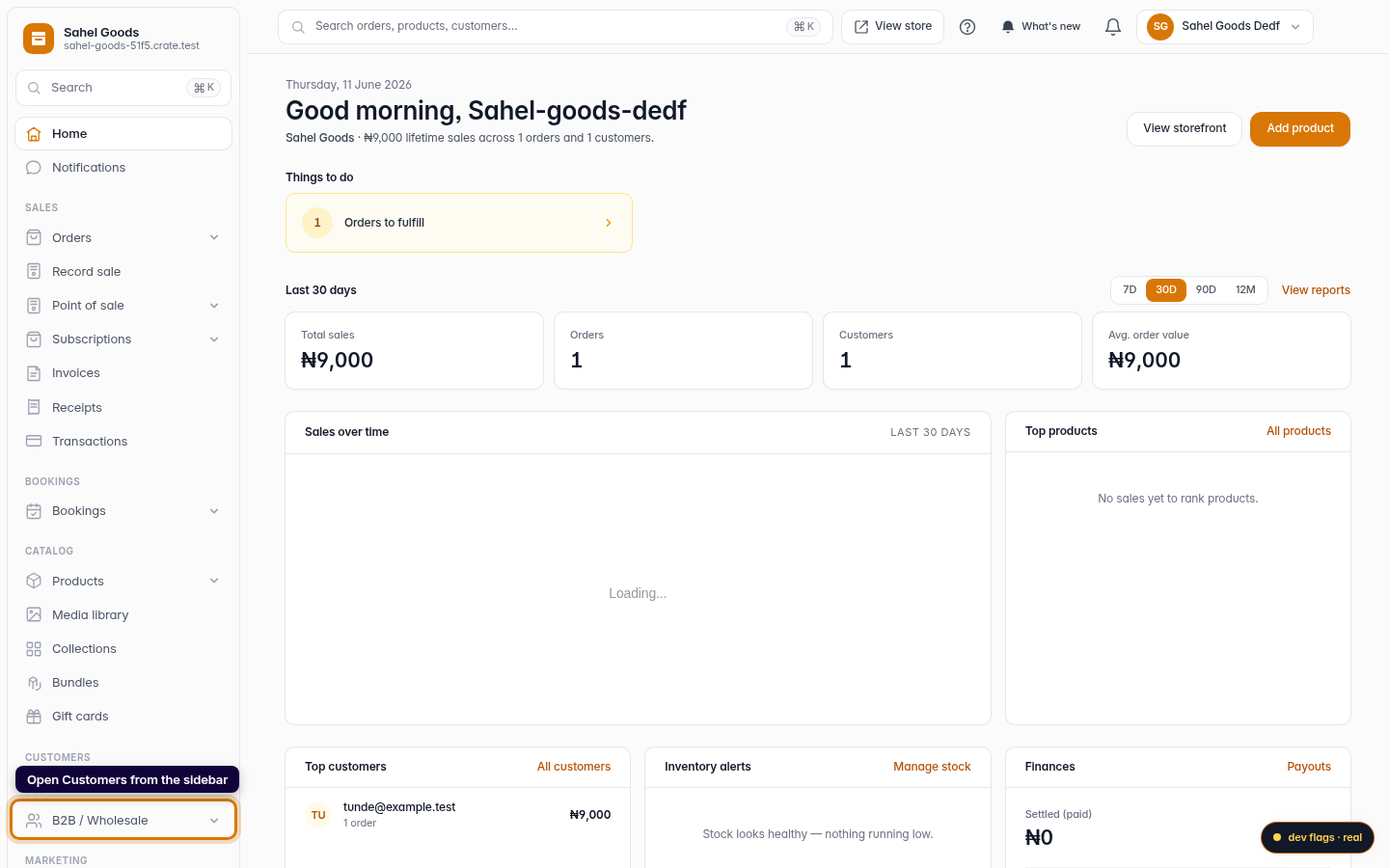Click the external link icon on View store
Viewport: 1389px width, 868px height.
861,27
